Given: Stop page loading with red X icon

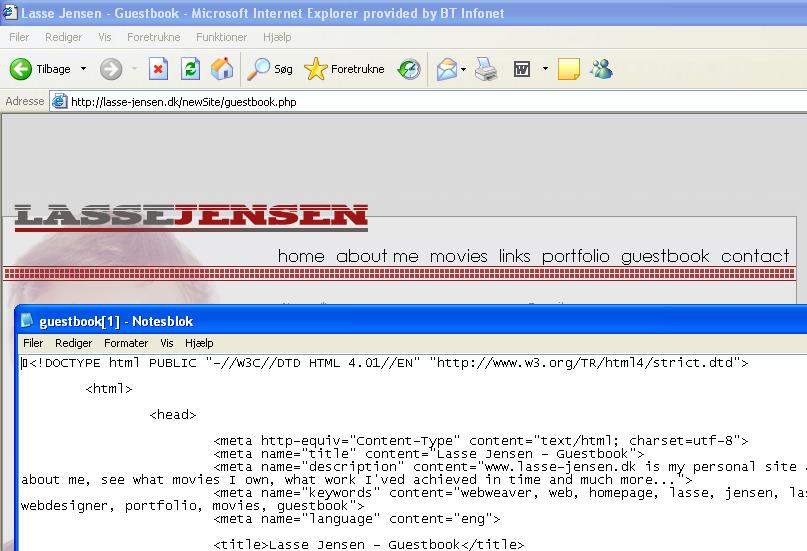Looking at the screenshot, I should (158, 69).
